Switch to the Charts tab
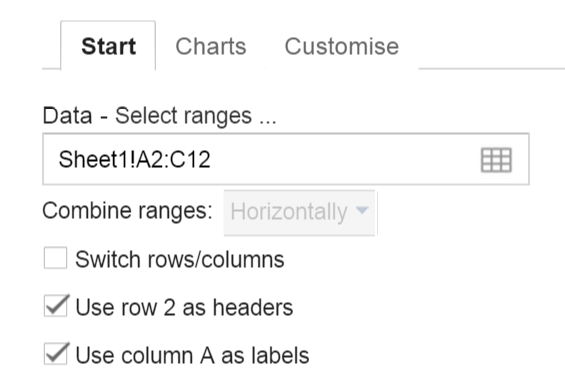Screen dimensions: 565x390 coord(211,46)
